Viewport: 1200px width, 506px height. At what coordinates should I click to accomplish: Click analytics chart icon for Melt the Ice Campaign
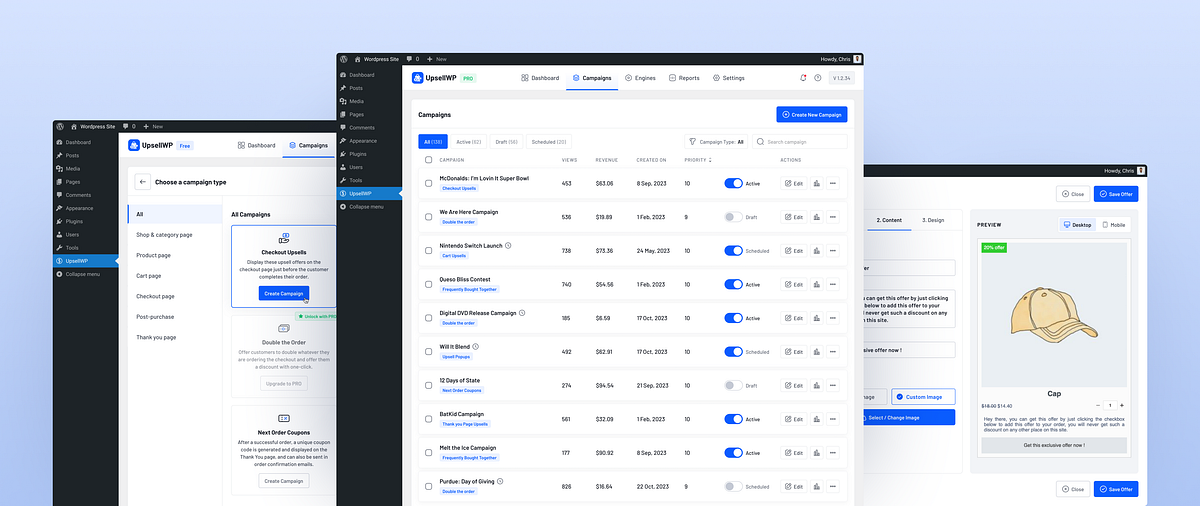coord(817,453)
